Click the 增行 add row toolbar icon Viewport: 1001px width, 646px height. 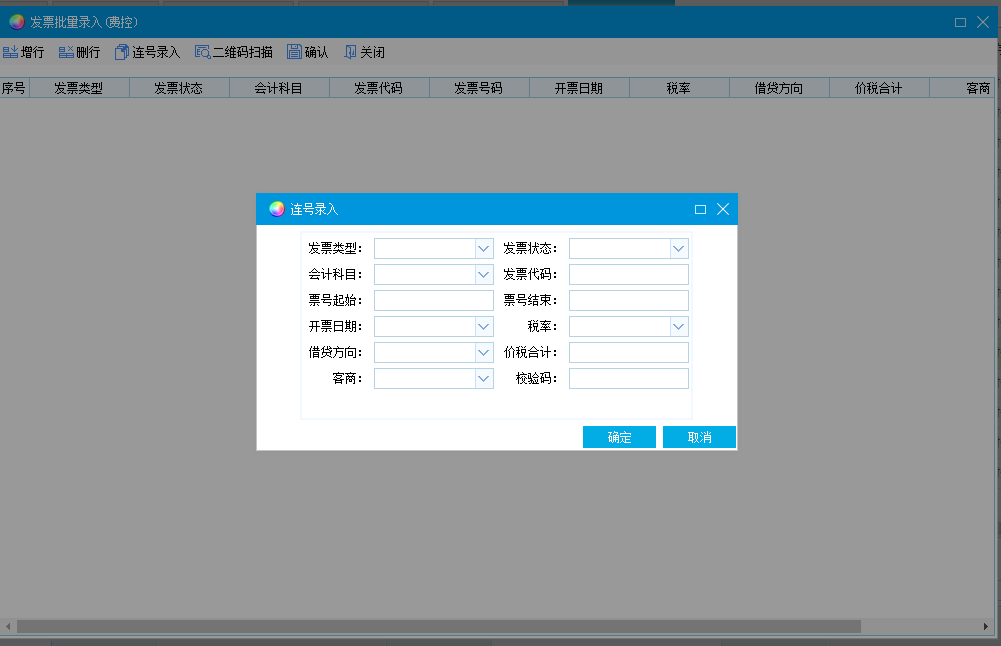click(x=11, y=52)
